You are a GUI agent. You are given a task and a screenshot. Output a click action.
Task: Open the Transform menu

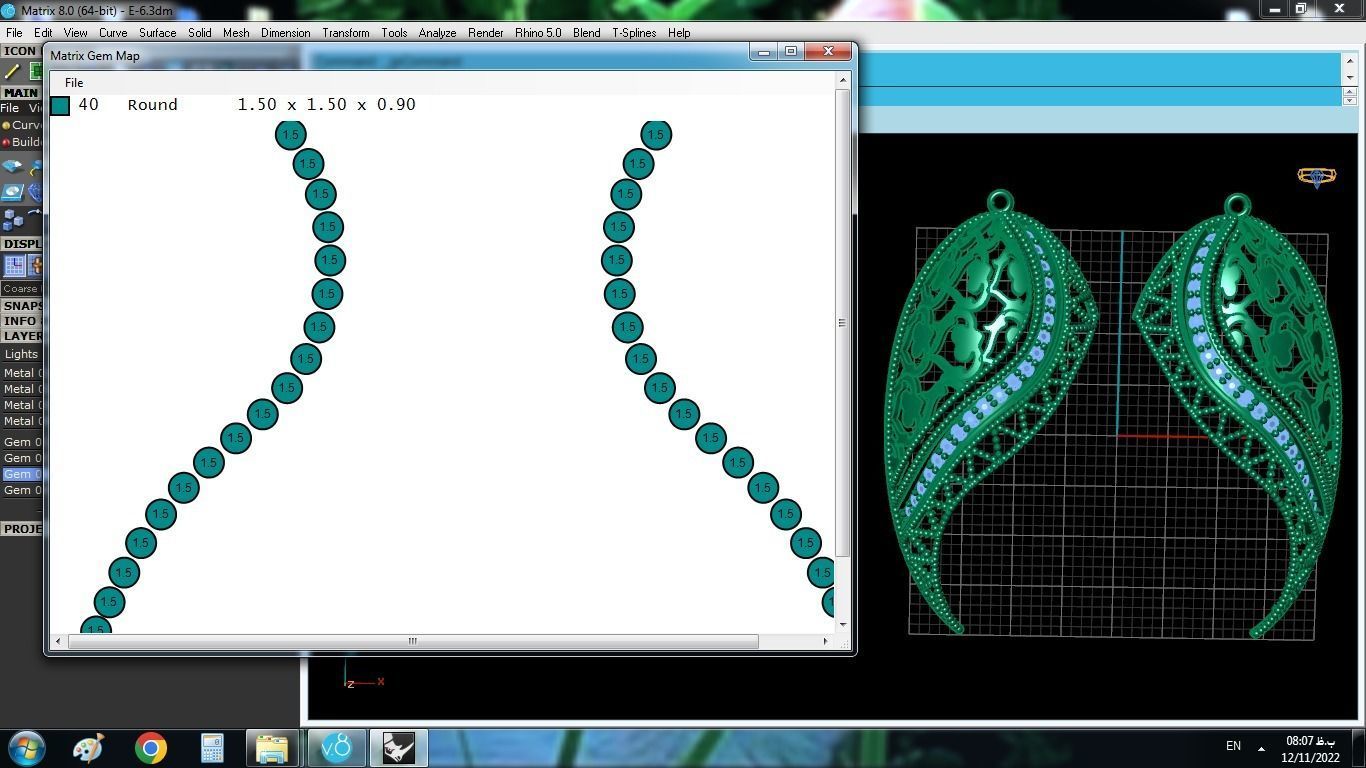tap(346, 33)
